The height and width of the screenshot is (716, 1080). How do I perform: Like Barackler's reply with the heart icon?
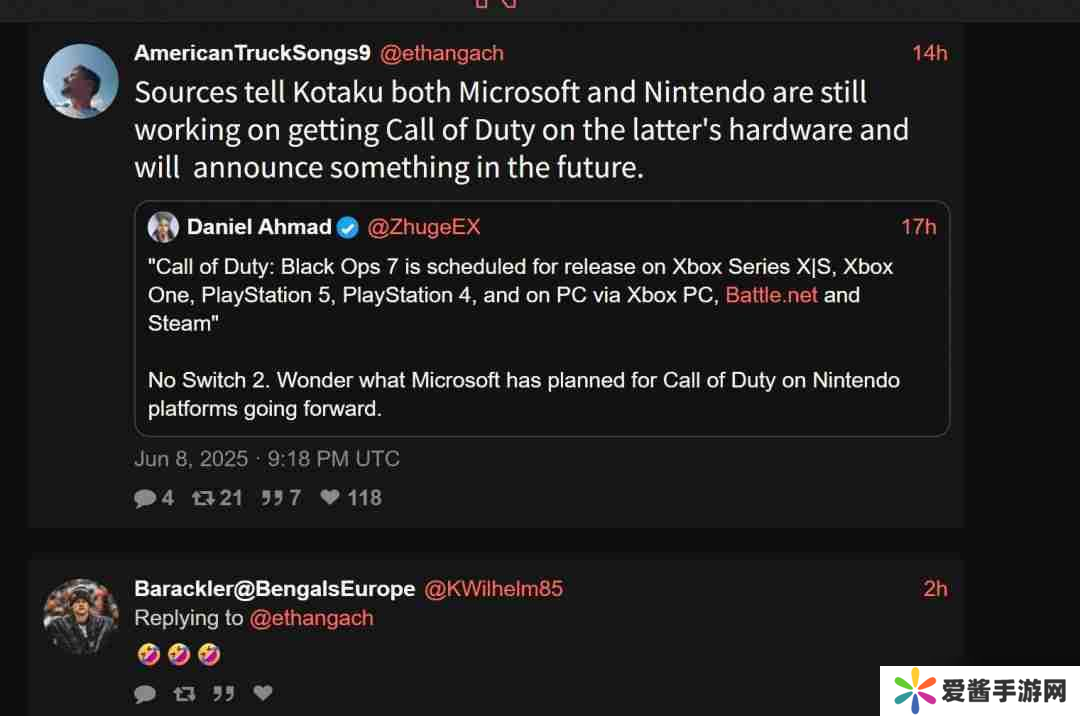(x=262, y=693)
